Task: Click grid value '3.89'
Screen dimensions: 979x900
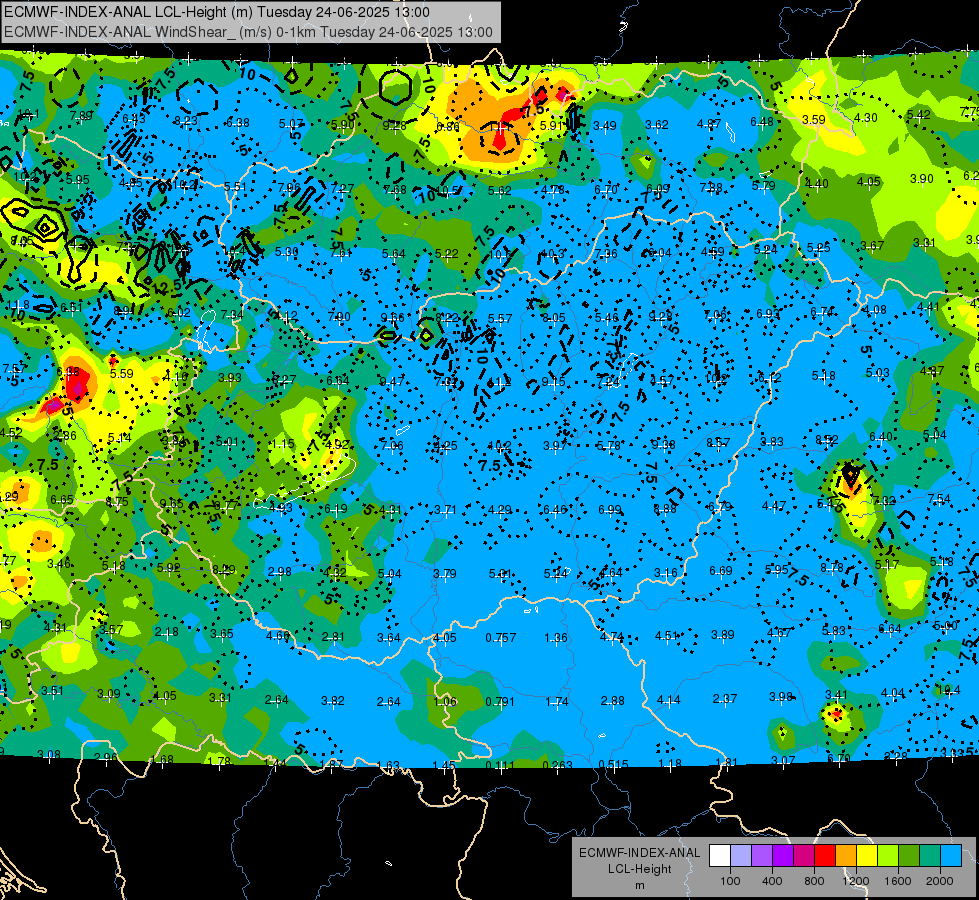Action: (723, 635)
